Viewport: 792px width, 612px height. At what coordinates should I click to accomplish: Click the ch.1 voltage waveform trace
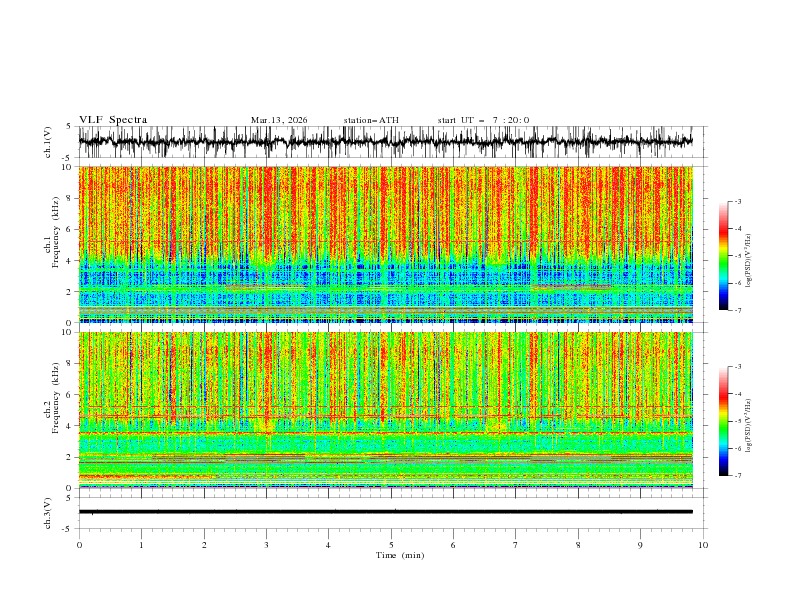385,141
